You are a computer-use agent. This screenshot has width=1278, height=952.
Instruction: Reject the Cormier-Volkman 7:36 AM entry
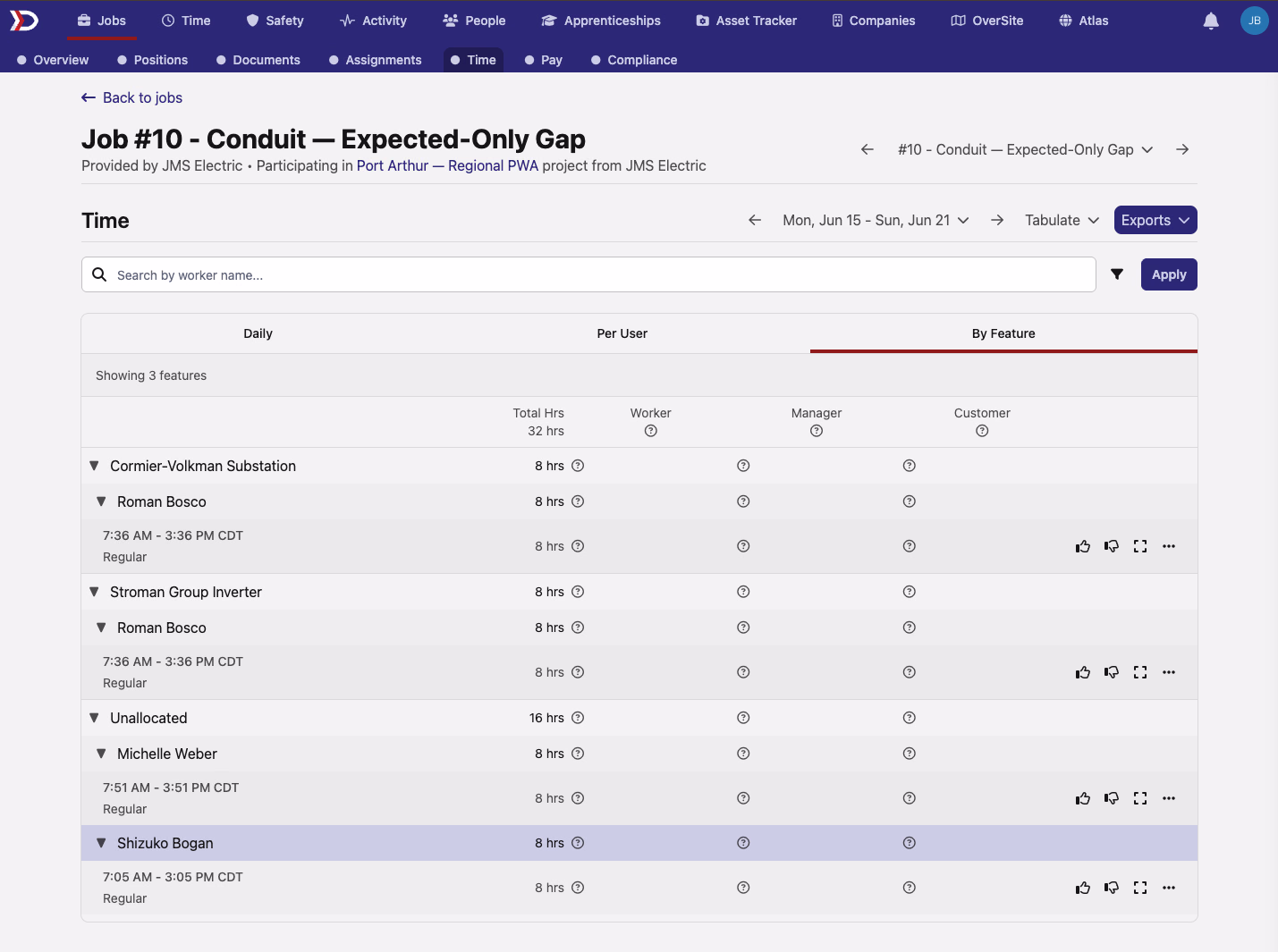[x=1112, y=546]
